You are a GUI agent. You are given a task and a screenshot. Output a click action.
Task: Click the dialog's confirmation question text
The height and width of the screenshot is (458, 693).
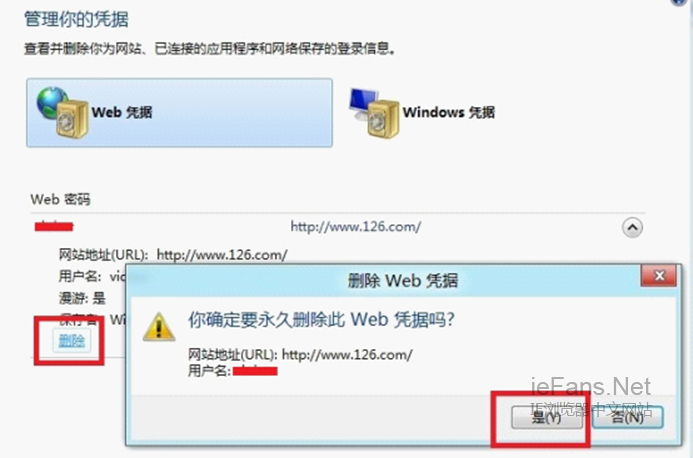point(321,319)
